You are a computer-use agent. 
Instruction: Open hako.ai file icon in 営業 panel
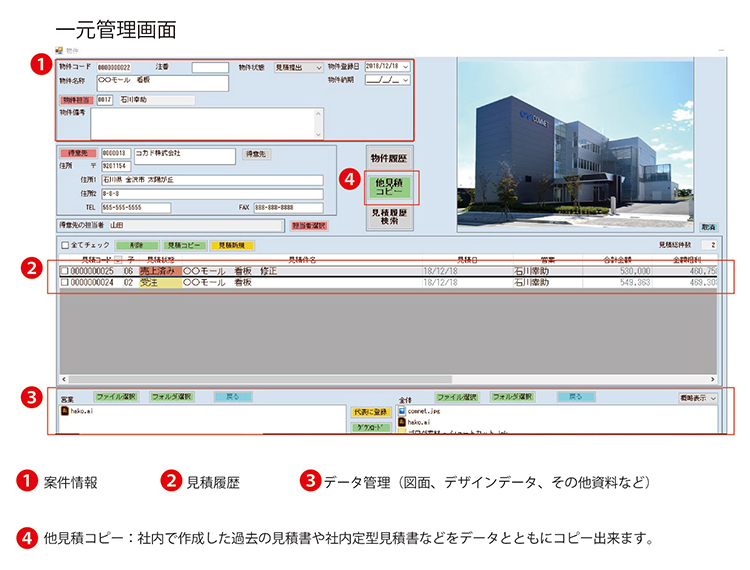[x=65, y=411]
